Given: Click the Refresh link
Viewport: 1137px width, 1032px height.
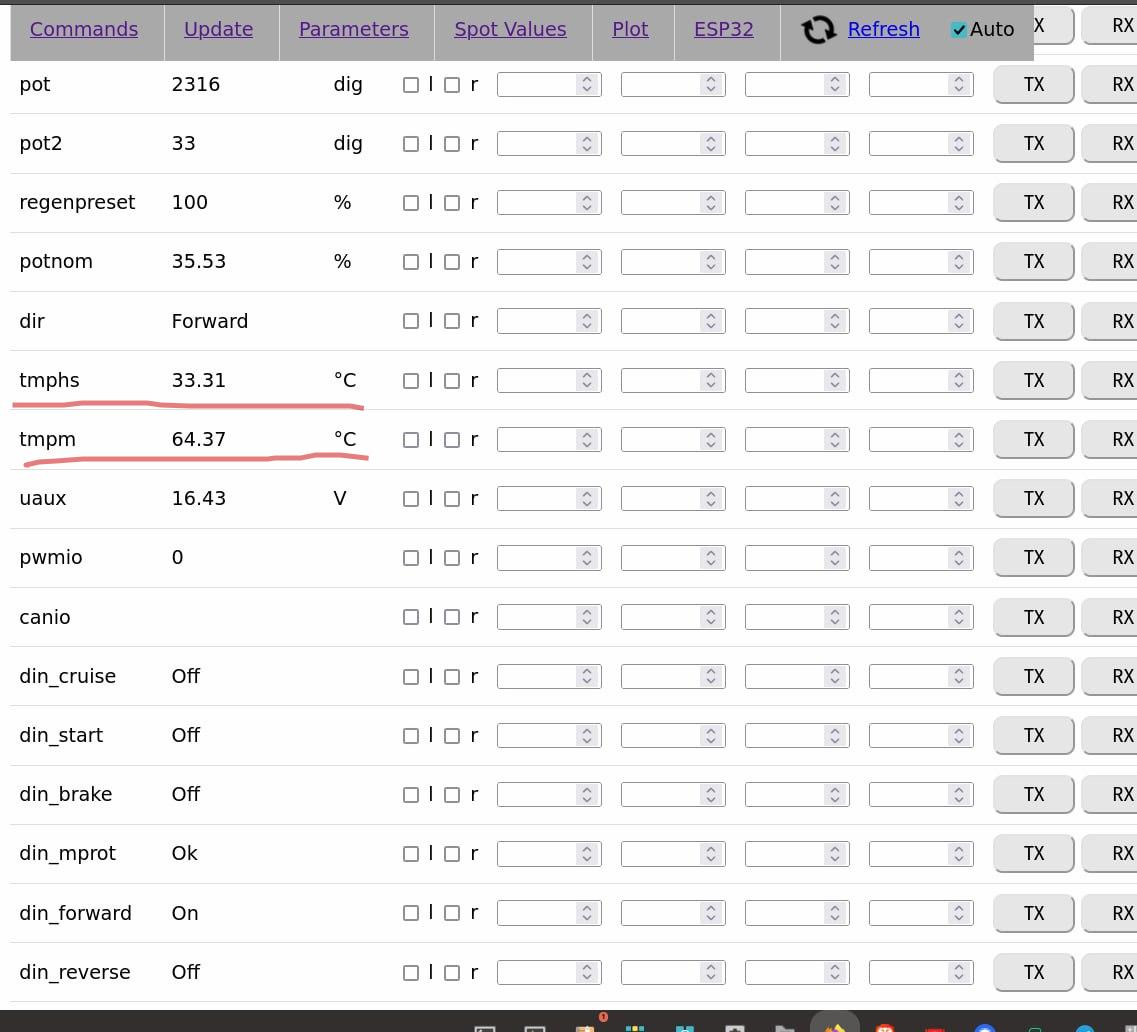Looking at the screenshot, I should pyautogui.click(x=883, y=30).
